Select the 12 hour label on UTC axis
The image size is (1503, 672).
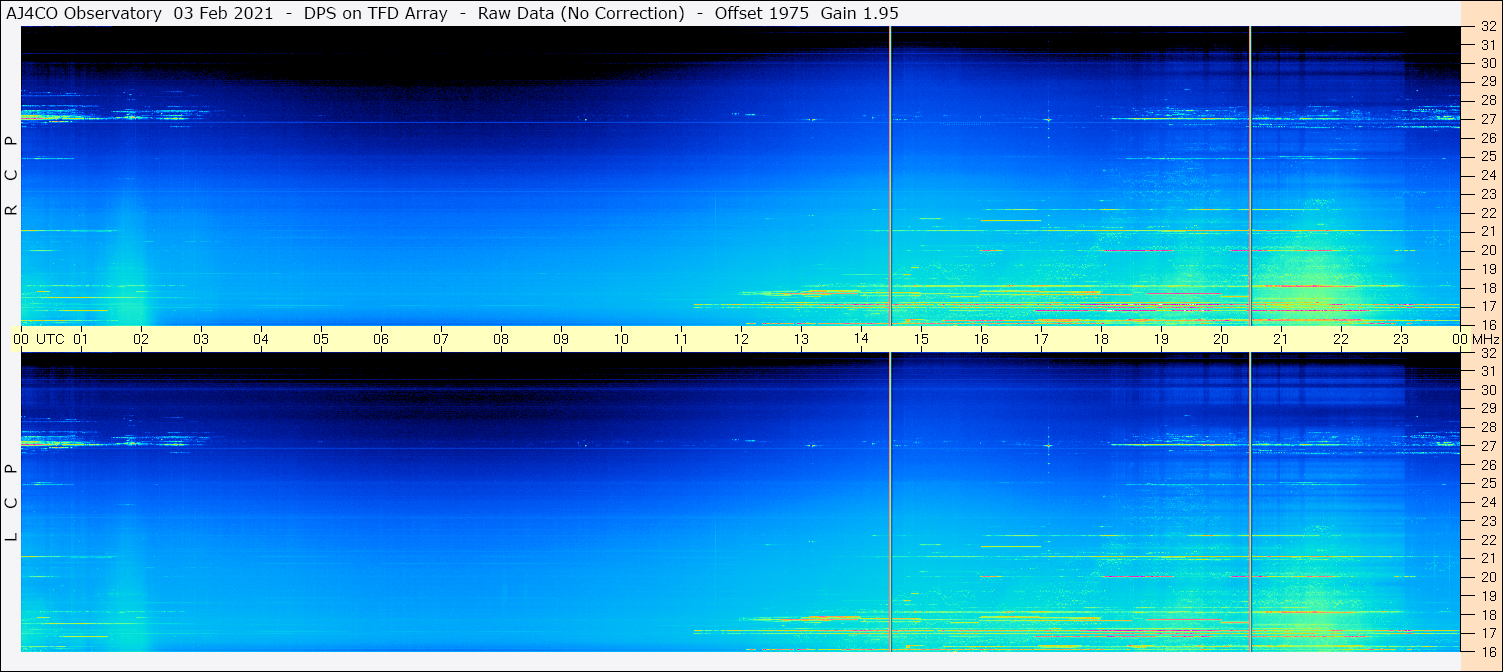click(x=741, y=339)
